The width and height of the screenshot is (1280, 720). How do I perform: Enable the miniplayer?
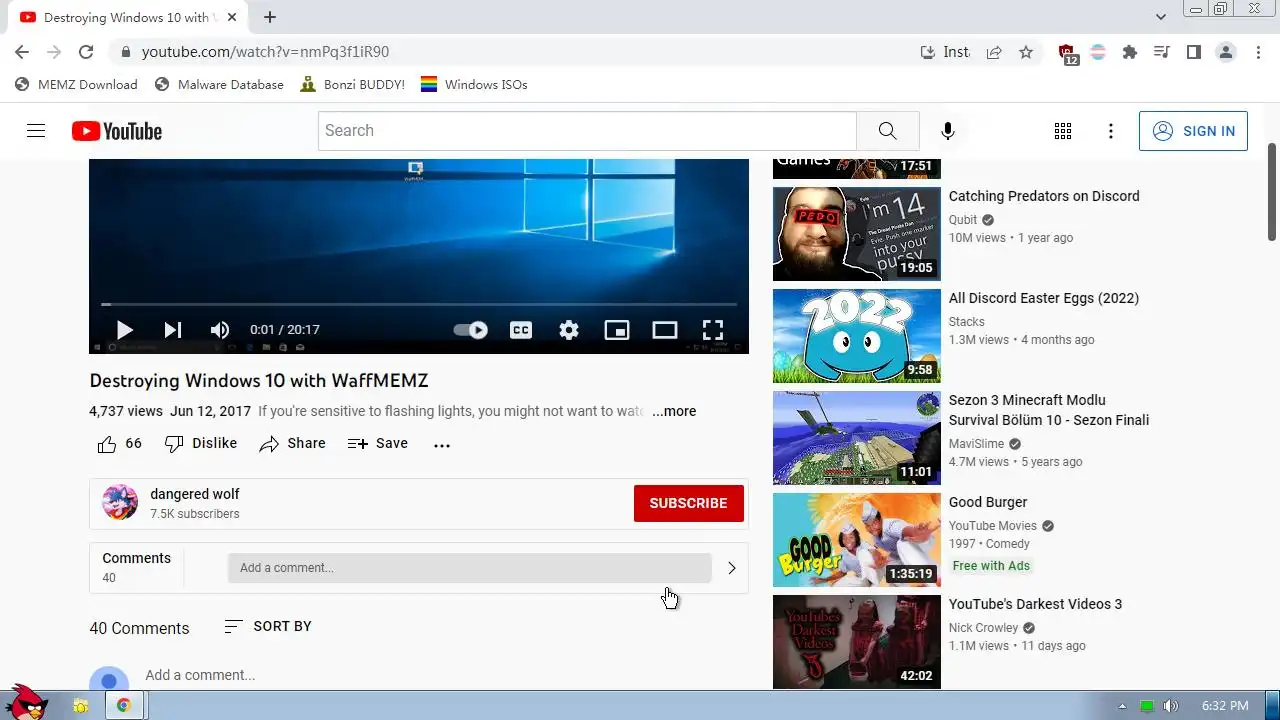click(x=617, y=330)
